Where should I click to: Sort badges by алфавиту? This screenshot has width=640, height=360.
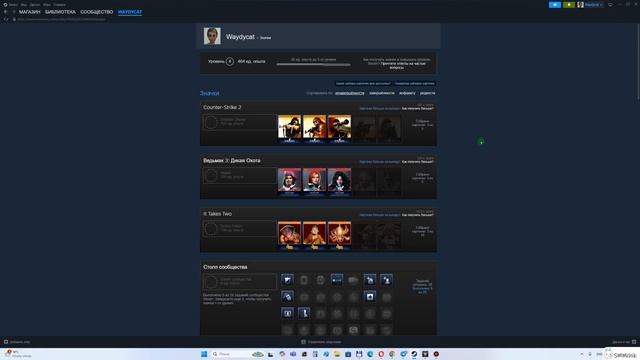click(407, 93)
